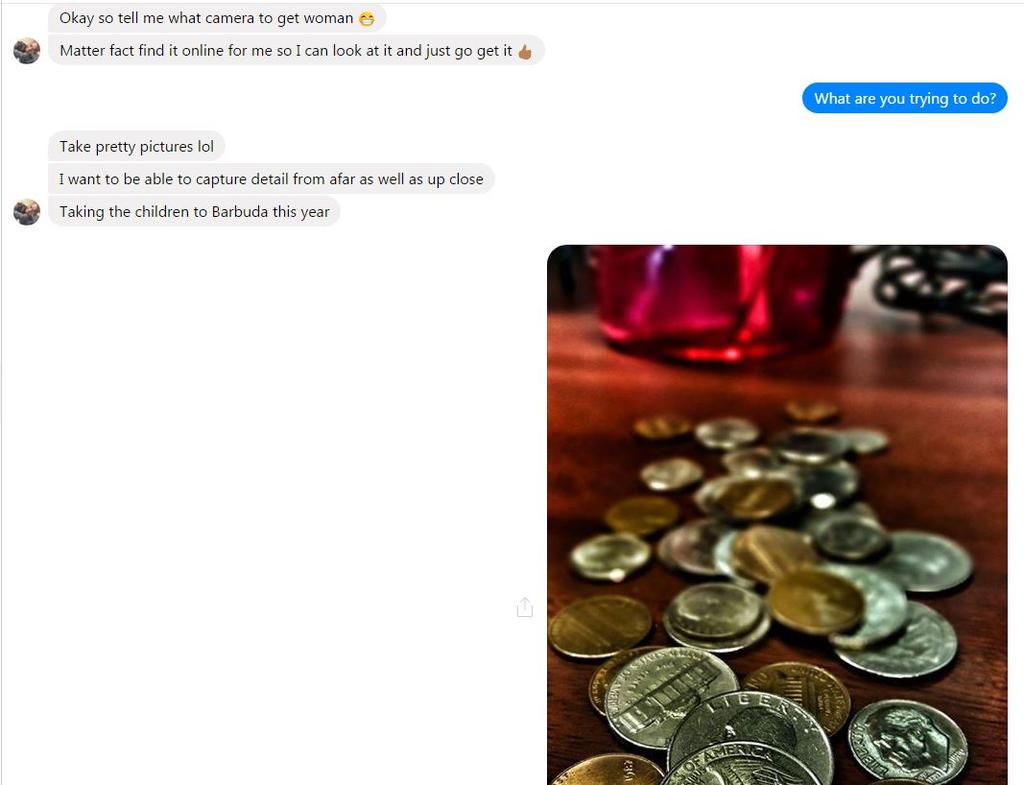The height and width of the screenshot is (785, 1024).
Task: Open sender avatar beside the Barbuda message
Action: coord(27,212)
